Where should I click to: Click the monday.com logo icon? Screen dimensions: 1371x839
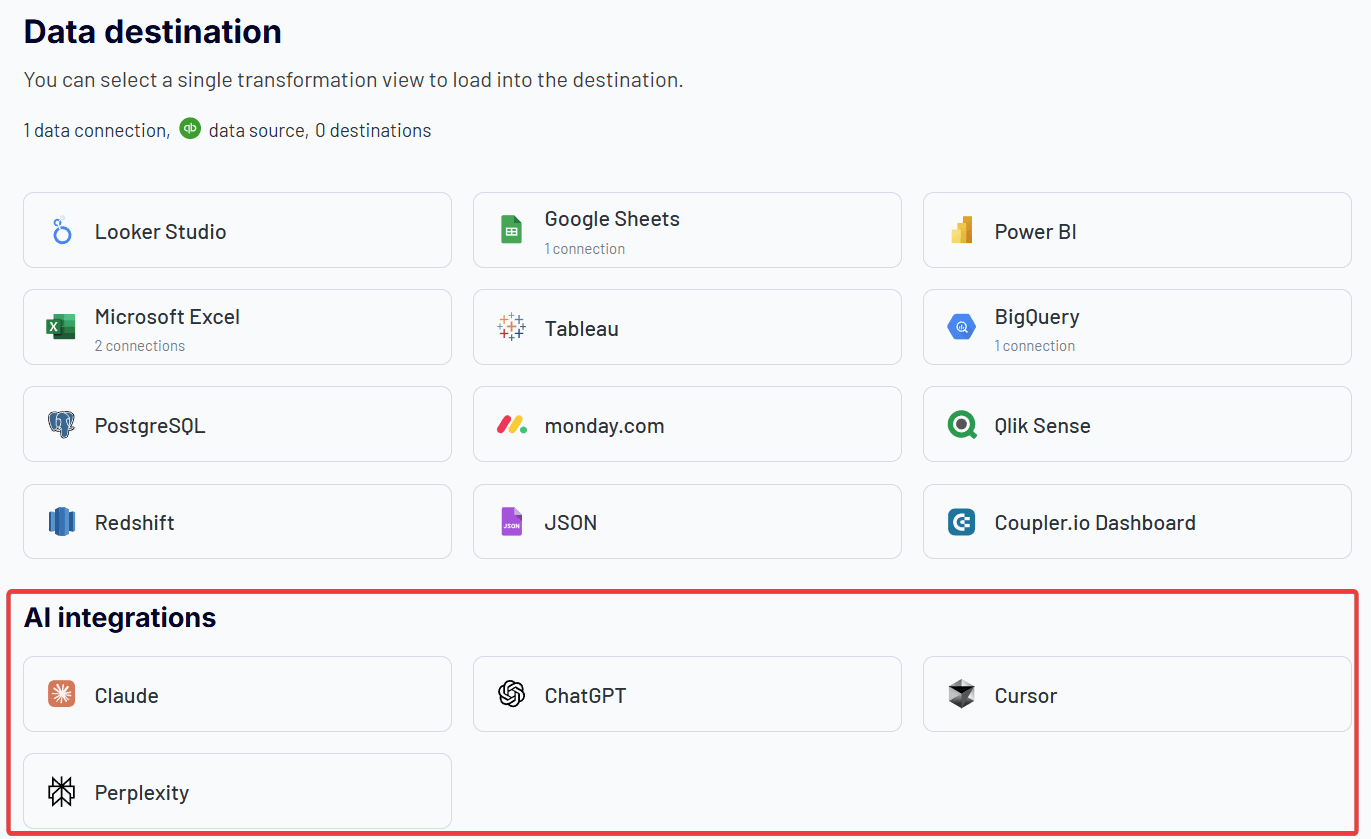coord(511,425)
